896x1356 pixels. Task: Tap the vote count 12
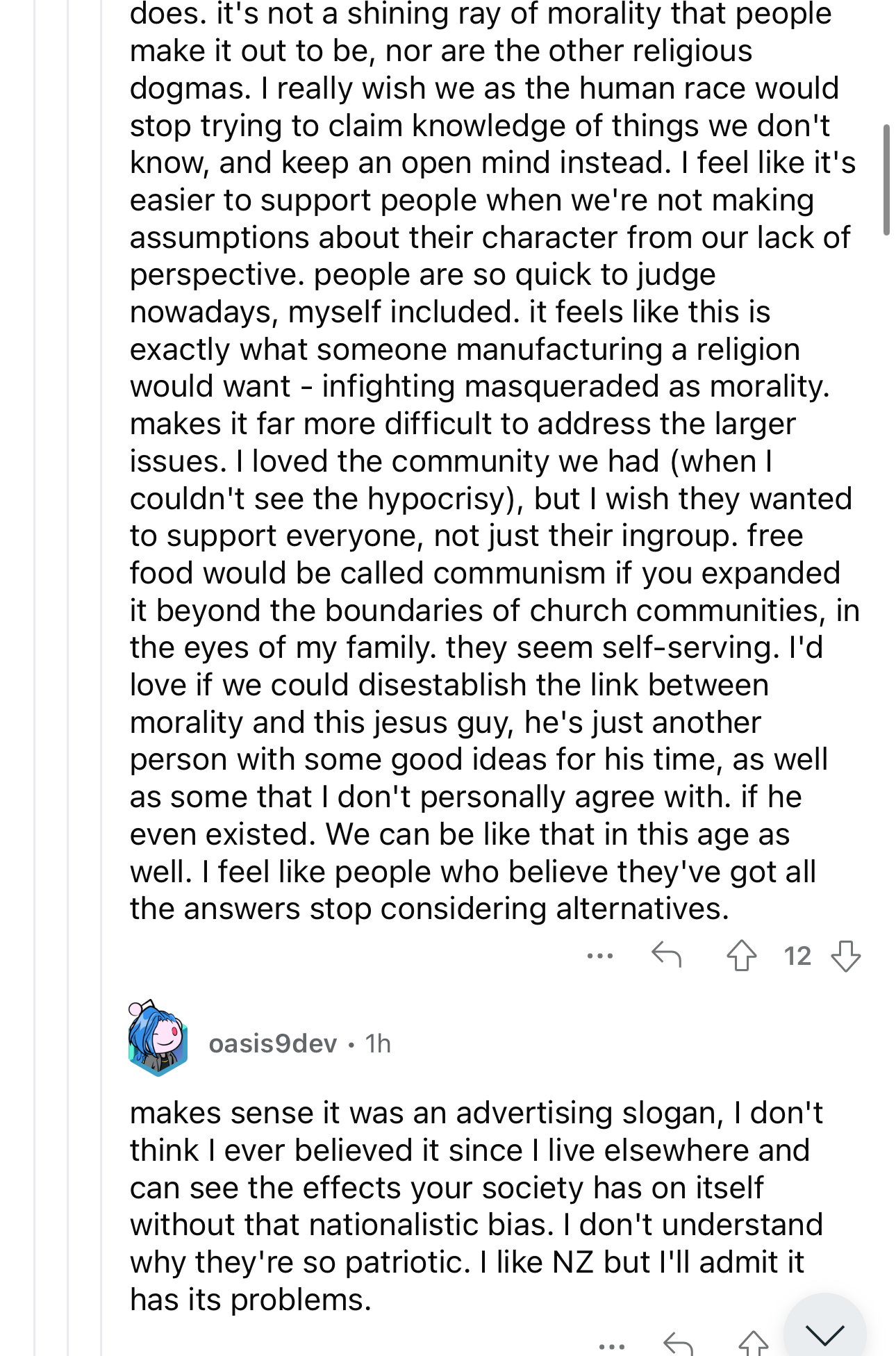[797, 956]
